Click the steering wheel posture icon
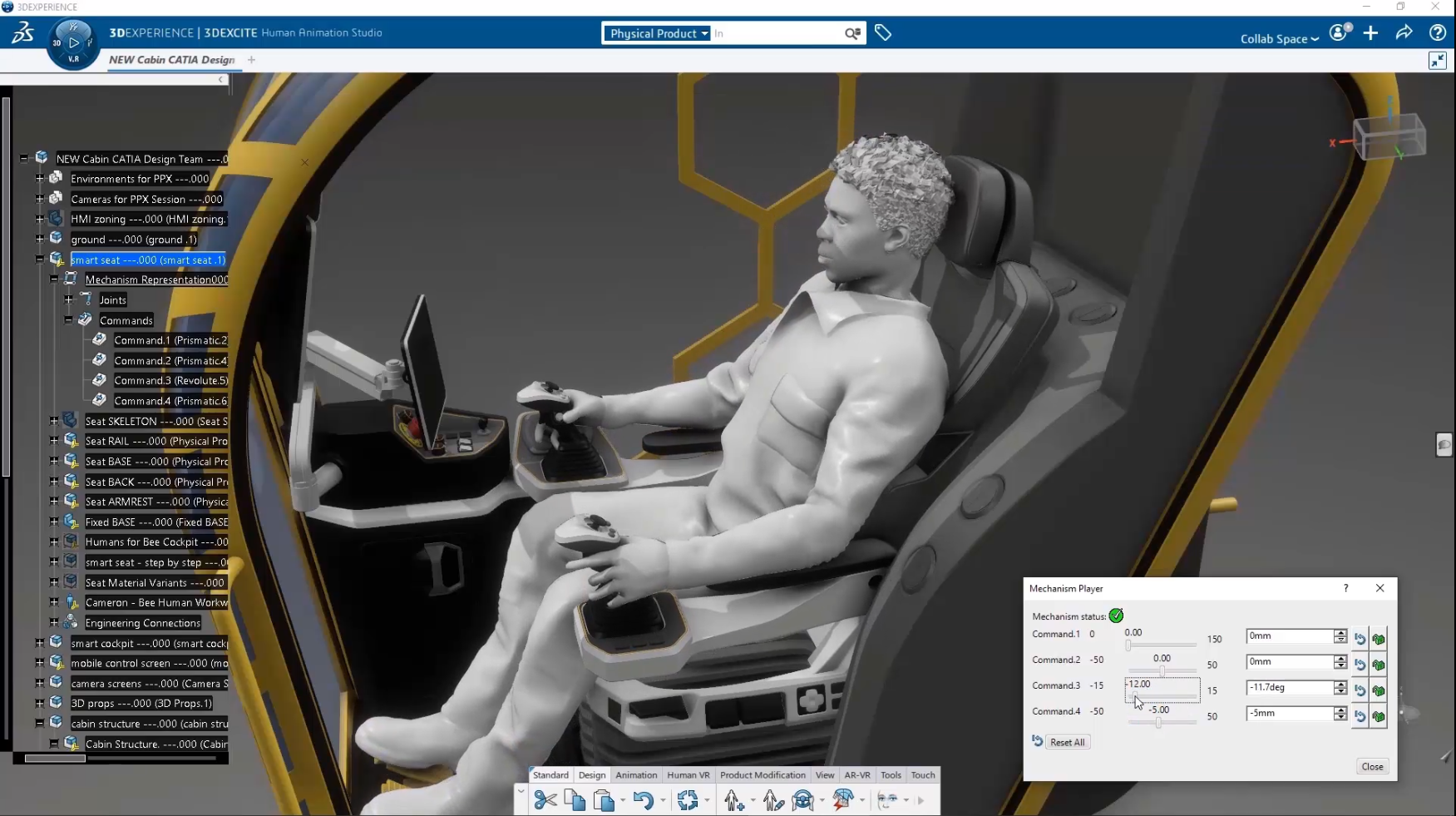The width and height of the screenshot is (1456, 816). click(803, 800)
